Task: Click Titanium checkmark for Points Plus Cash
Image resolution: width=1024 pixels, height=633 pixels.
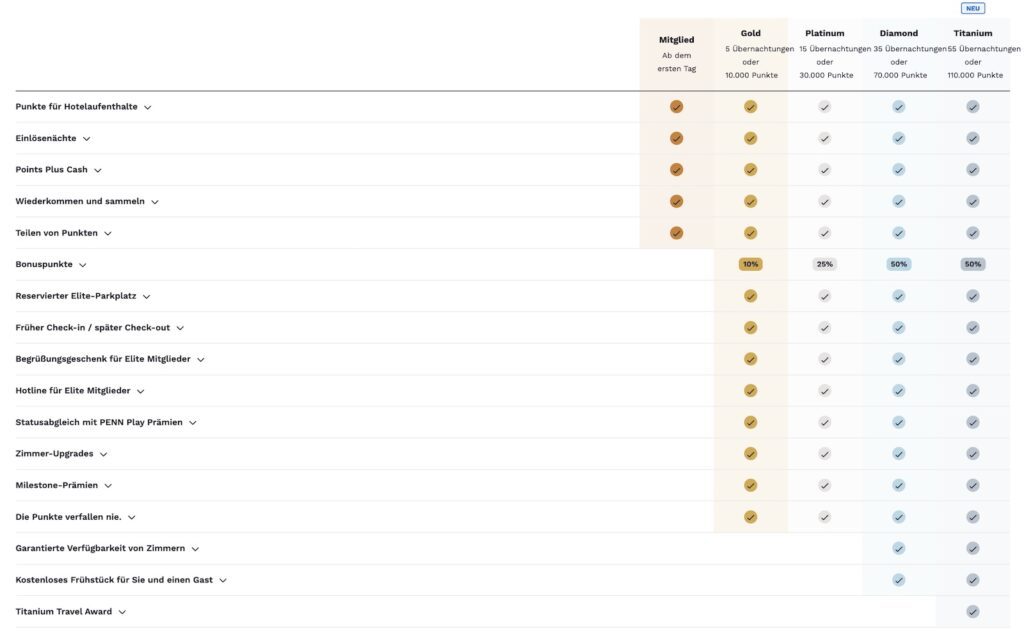Action: pos(973,170)
